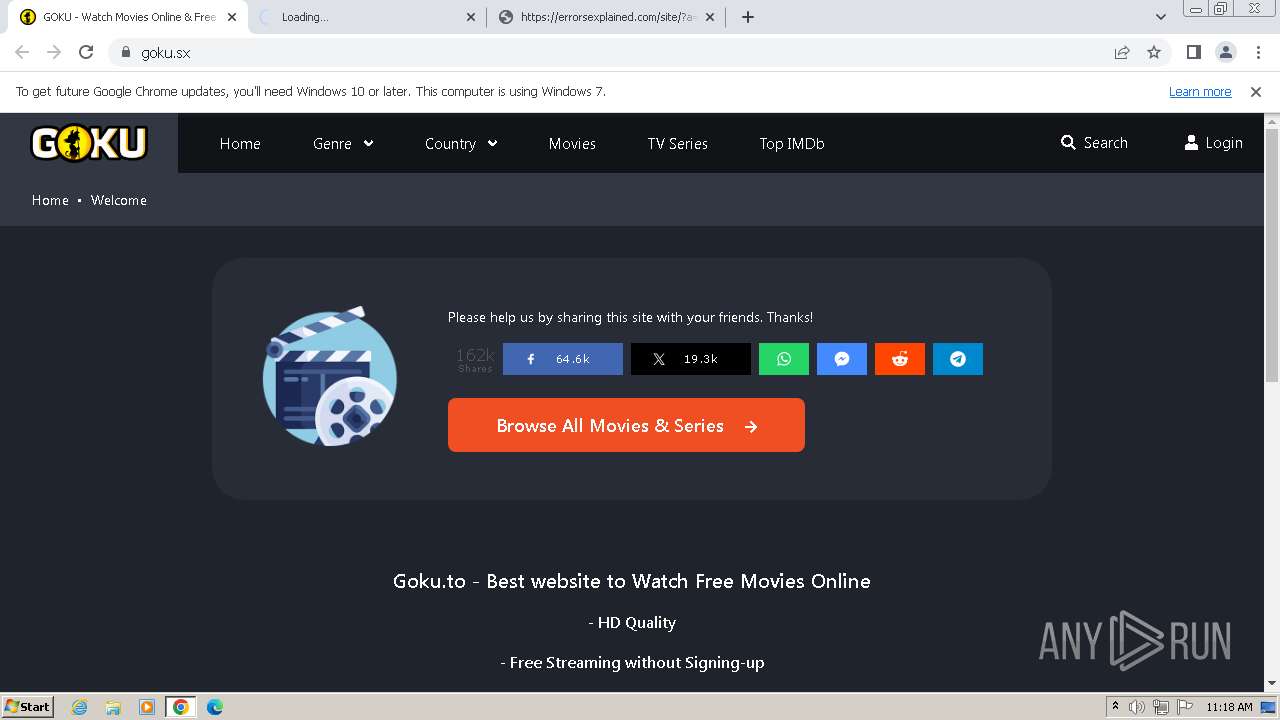Viewport: 1280px width, 720px height.
Task: Click the share page icon in address bar
Action: (1122, 53)
